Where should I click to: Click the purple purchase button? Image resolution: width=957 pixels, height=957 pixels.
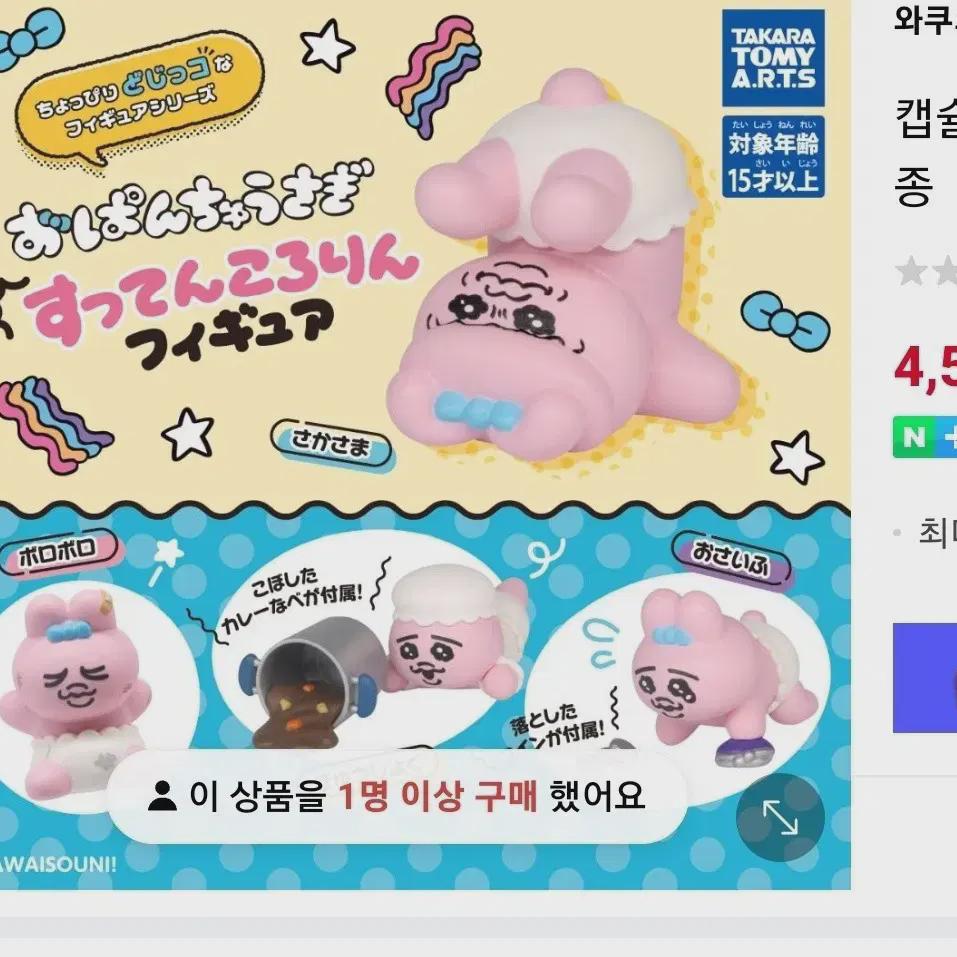point(925,677)
